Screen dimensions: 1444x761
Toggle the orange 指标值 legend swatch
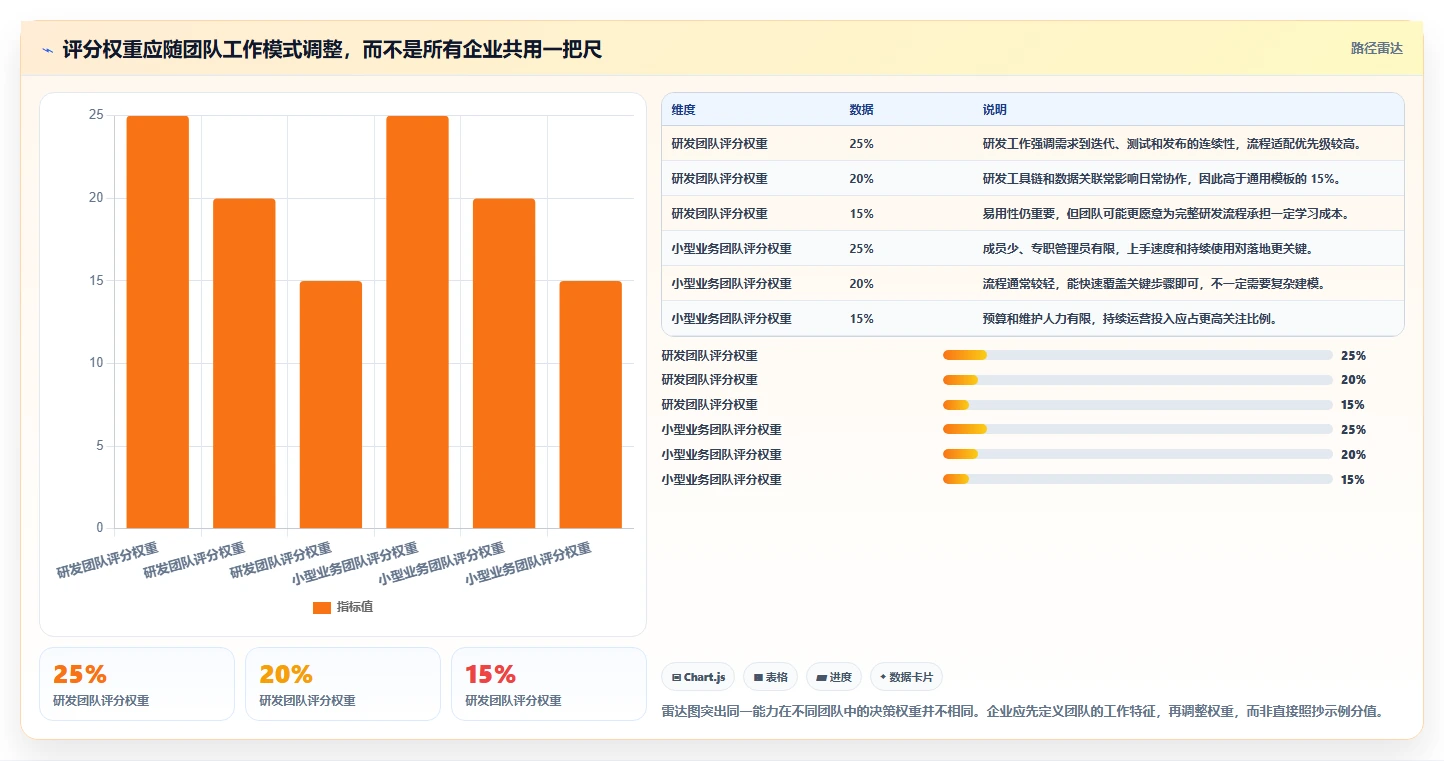click(322, 607)
